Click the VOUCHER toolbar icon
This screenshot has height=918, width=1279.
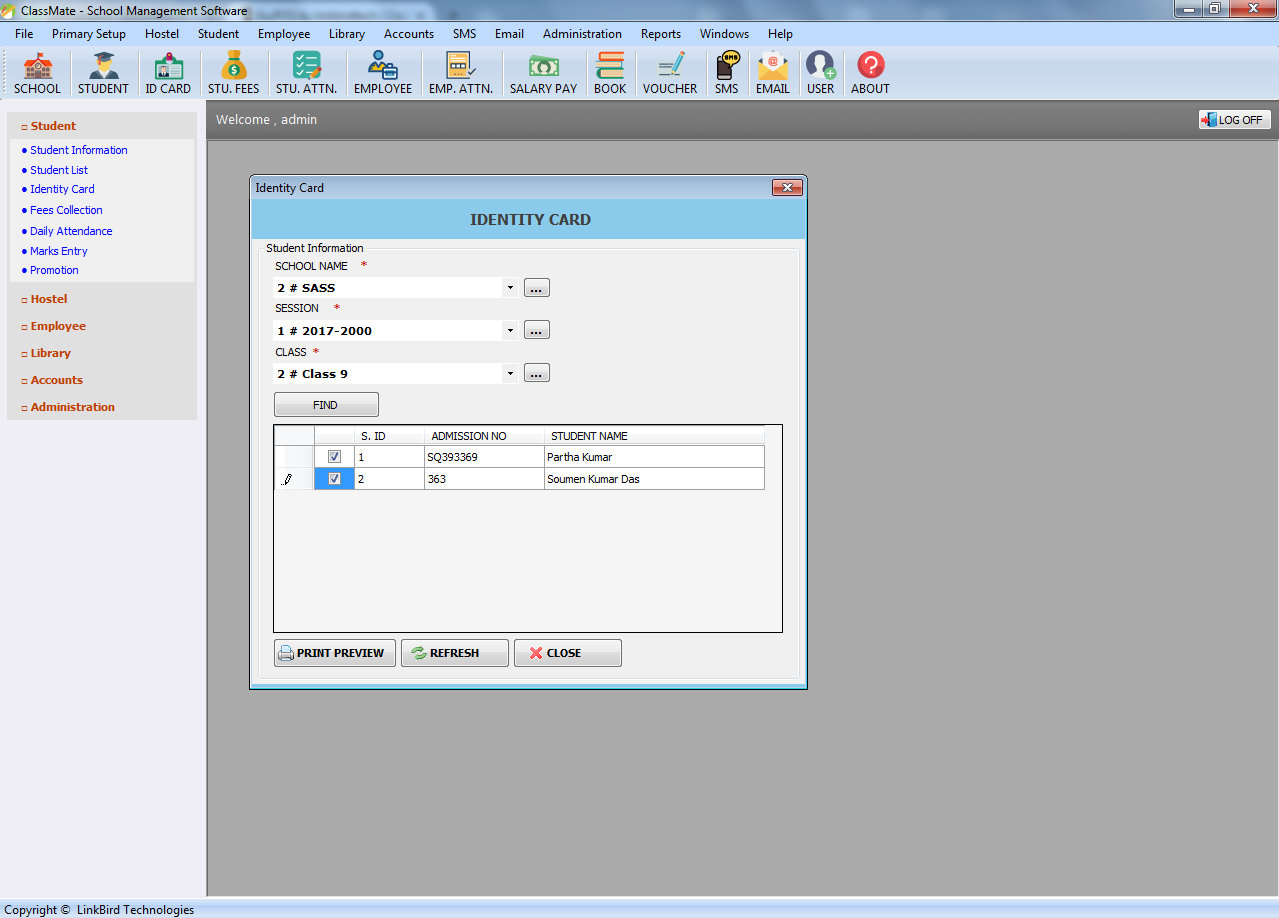pyautogui.click(x=669, y=71)
